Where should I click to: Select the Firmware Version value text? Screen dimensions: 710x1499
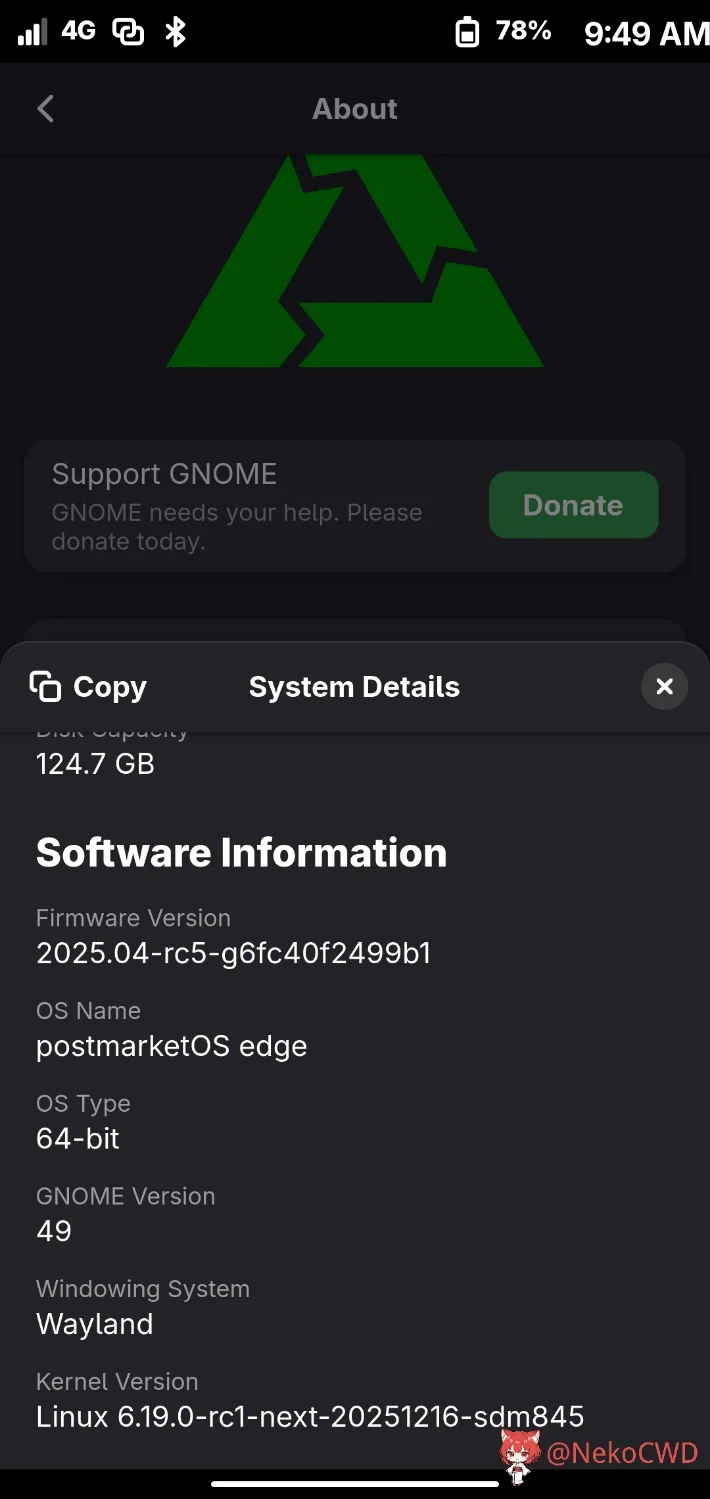[x=233, y=953]
